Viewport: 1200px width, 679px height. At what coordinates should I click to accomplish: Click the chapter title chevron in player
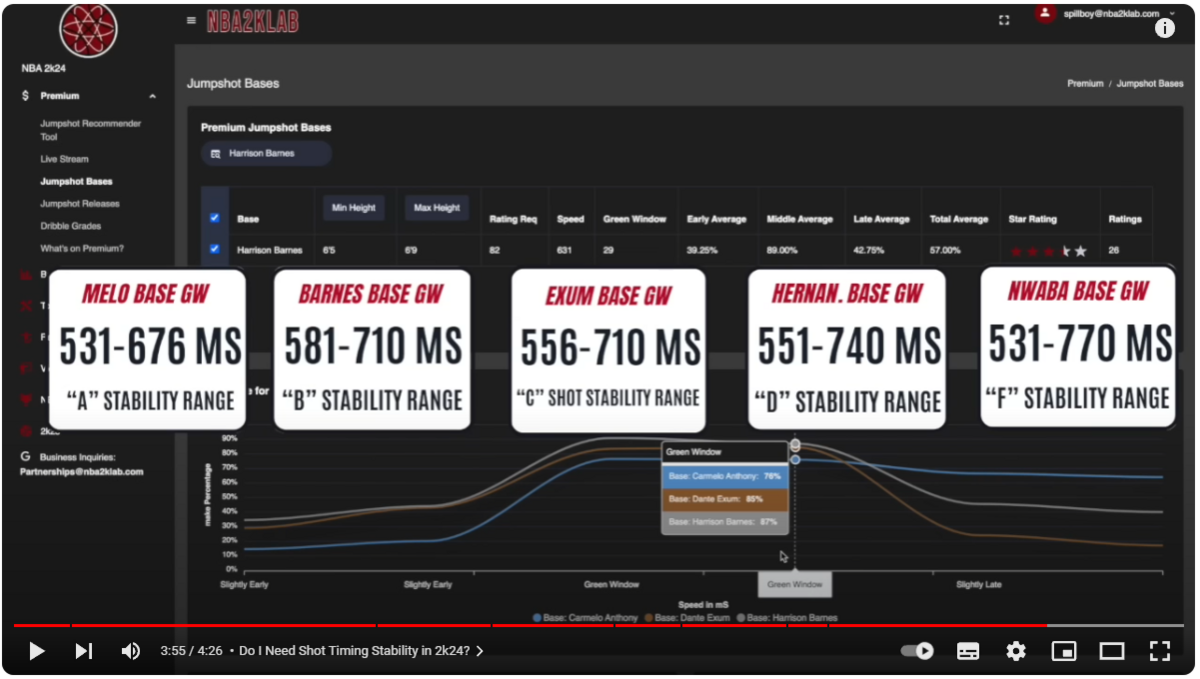[480, 651]
